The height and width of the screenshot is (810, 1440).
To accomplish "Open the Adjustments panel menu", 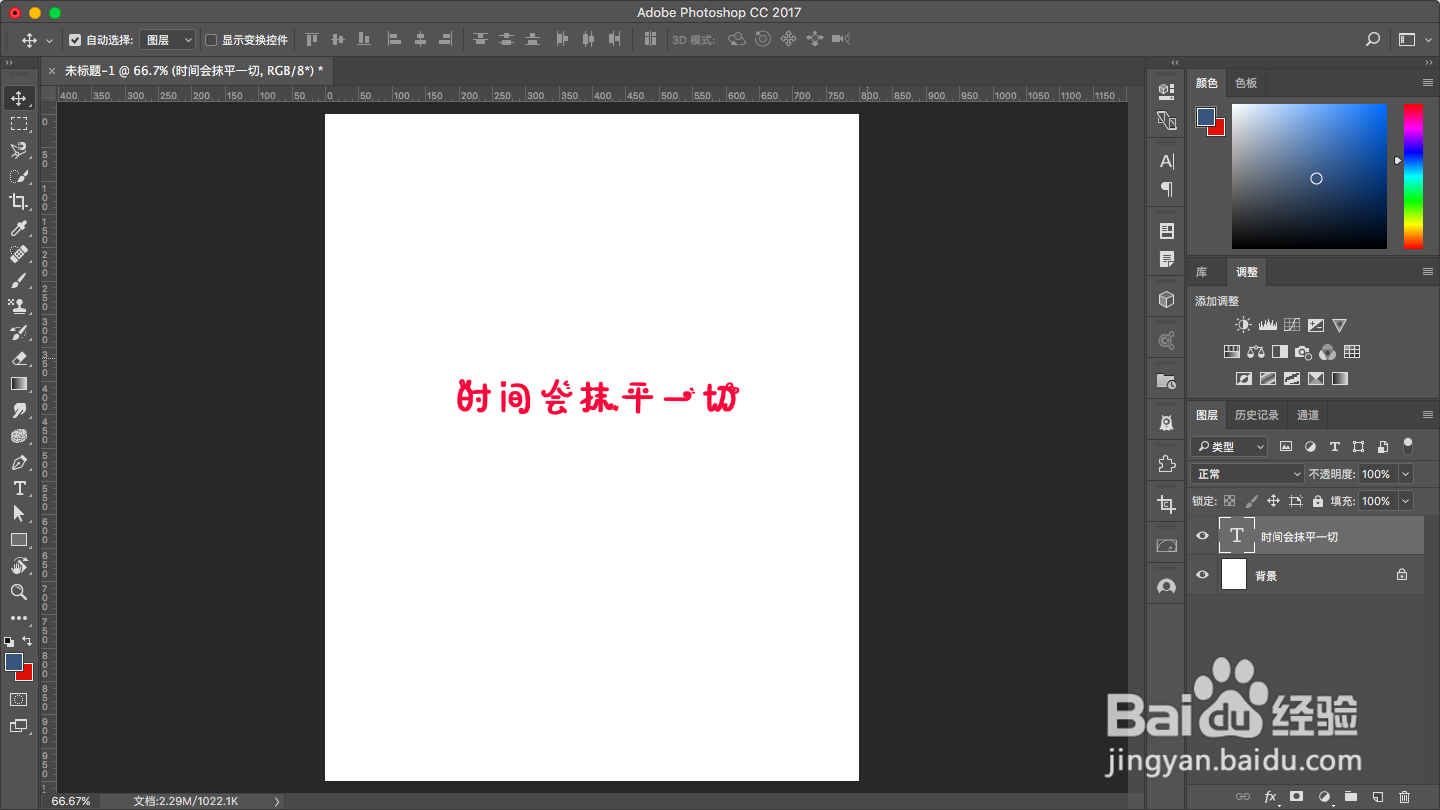I will [x=1428, y=272].
